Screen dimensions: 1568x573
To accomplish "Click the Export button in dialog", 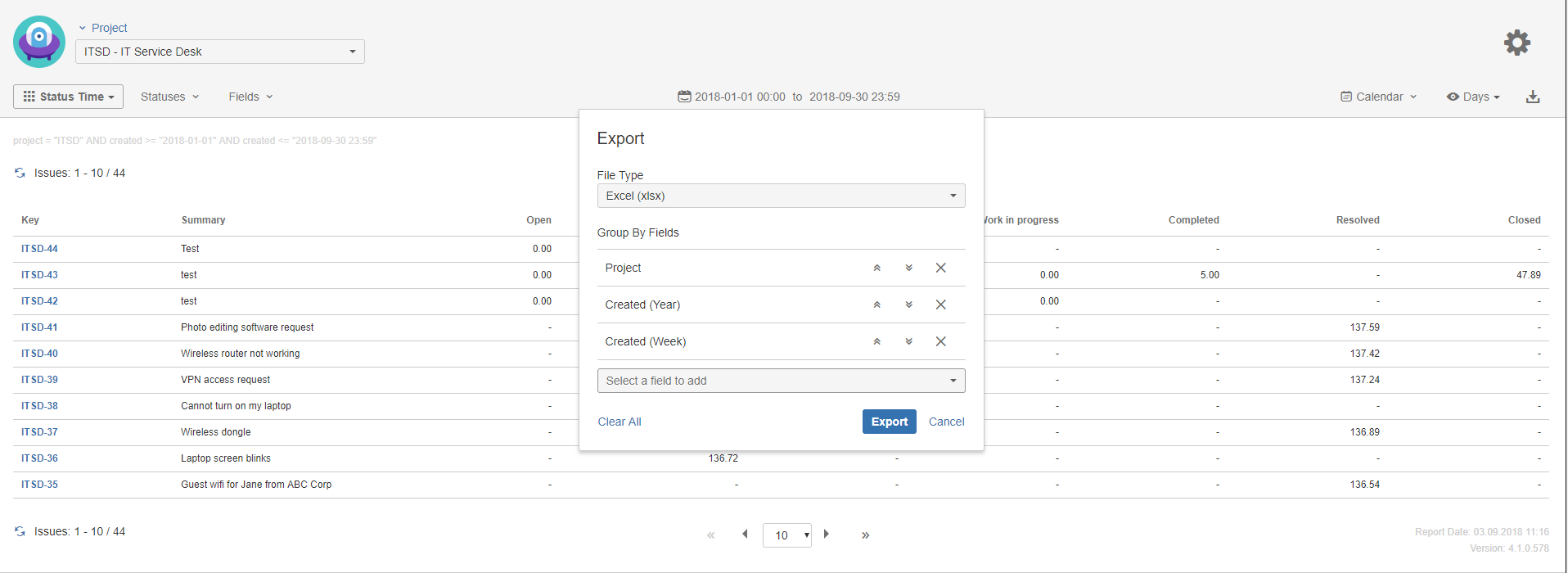I will [889, 422].
